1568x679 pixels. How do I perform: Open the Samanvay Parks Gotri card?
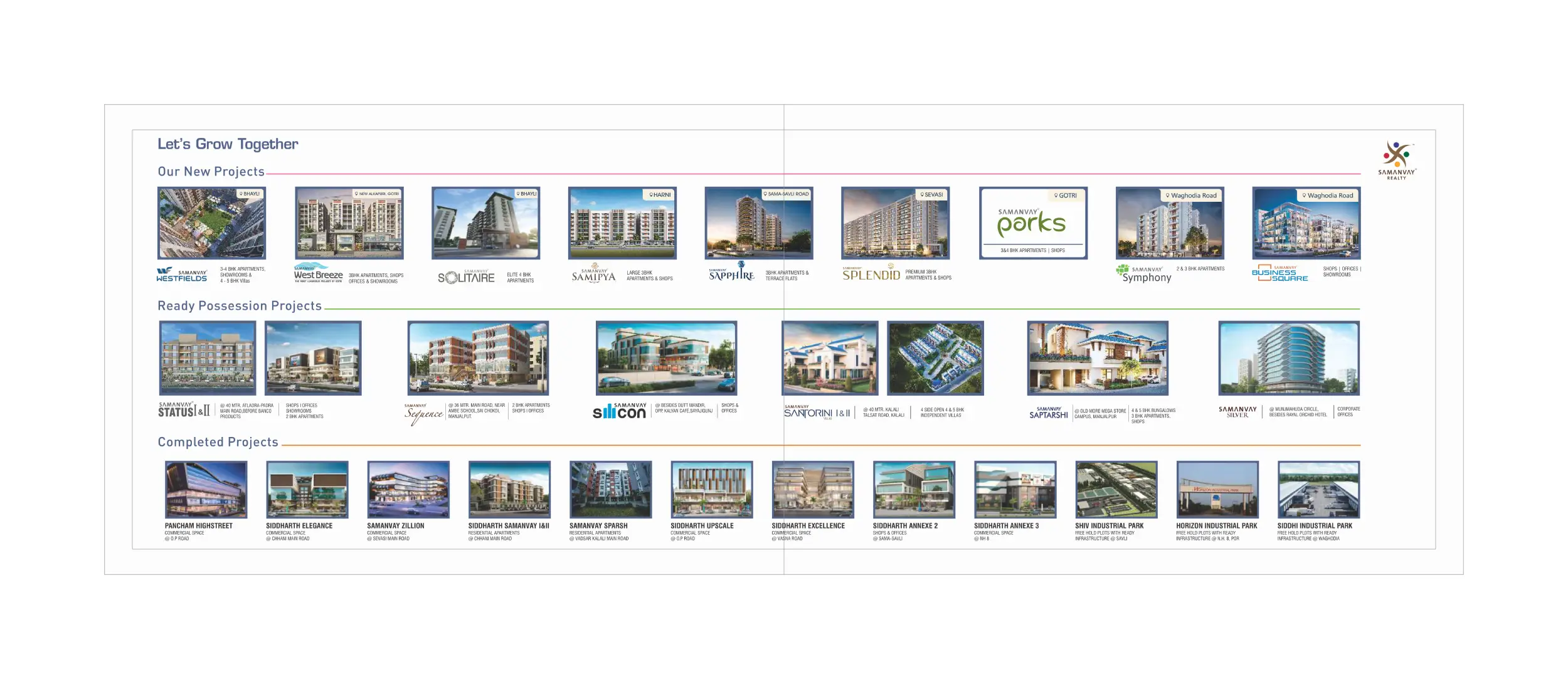click(x=1033, y=223)
